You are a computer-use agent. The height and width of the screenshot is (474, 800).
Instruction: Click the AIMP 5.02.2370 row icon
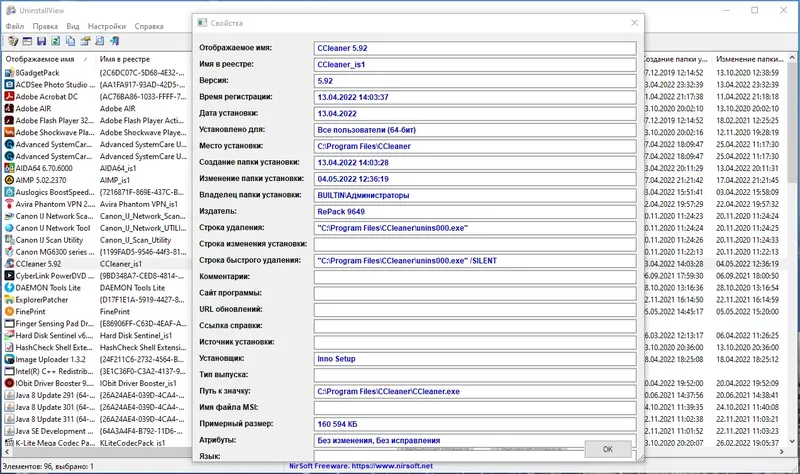tap(9, 180)
